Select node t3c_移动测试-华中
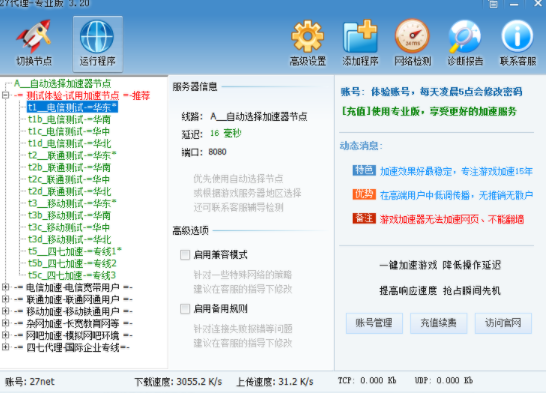Screen dimensions: 546x393 pos(69,227)
